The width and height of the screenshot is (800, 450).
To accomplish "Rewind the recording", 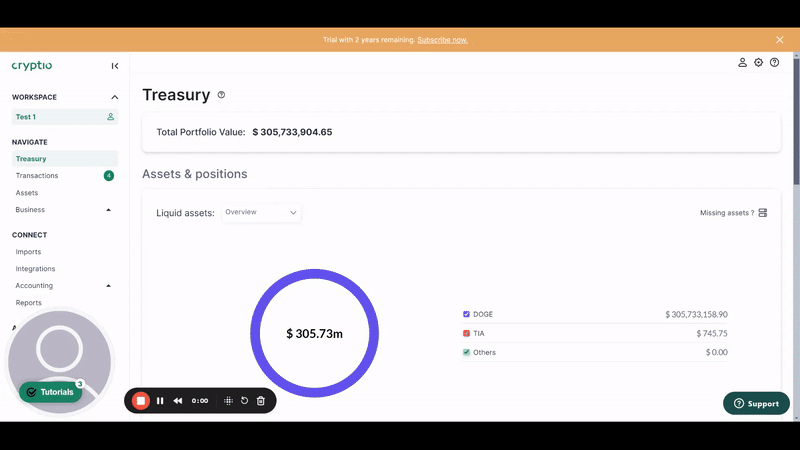I will 178,401.
